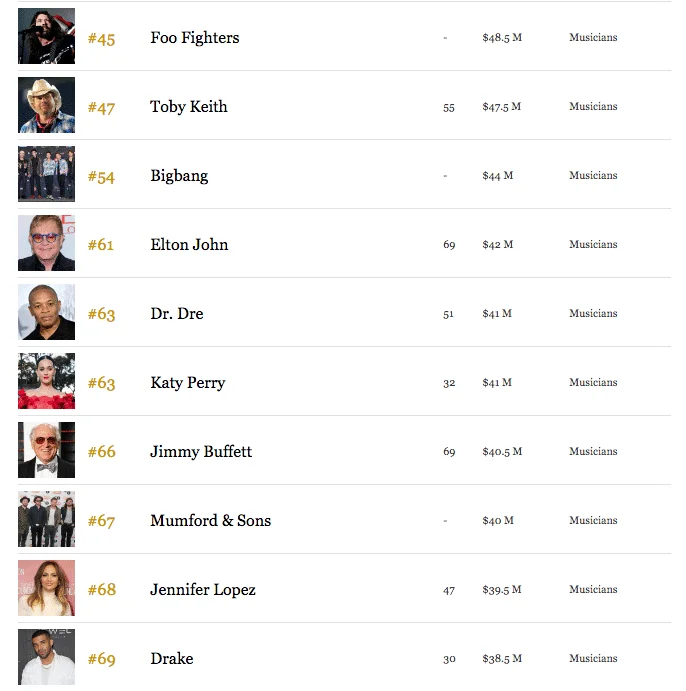The width and height of the screenshot is (686, 691).
Task: Click the #54 rank for Bigbang
Action: (x=101, y=177)
